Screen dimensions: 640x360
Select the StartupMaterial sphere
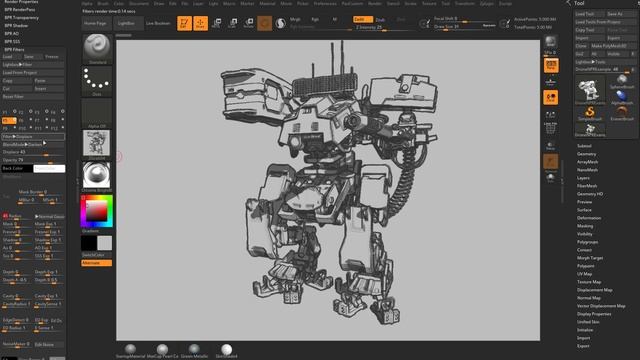(130, 351)
